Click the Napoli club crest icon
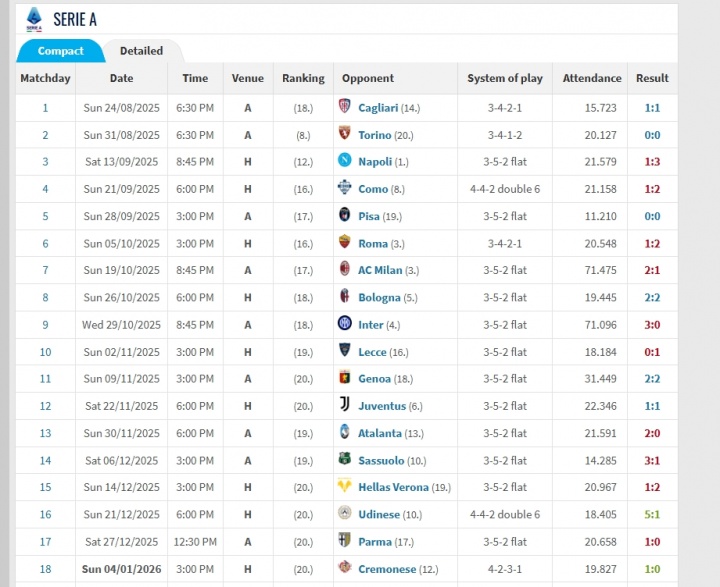 345,161
